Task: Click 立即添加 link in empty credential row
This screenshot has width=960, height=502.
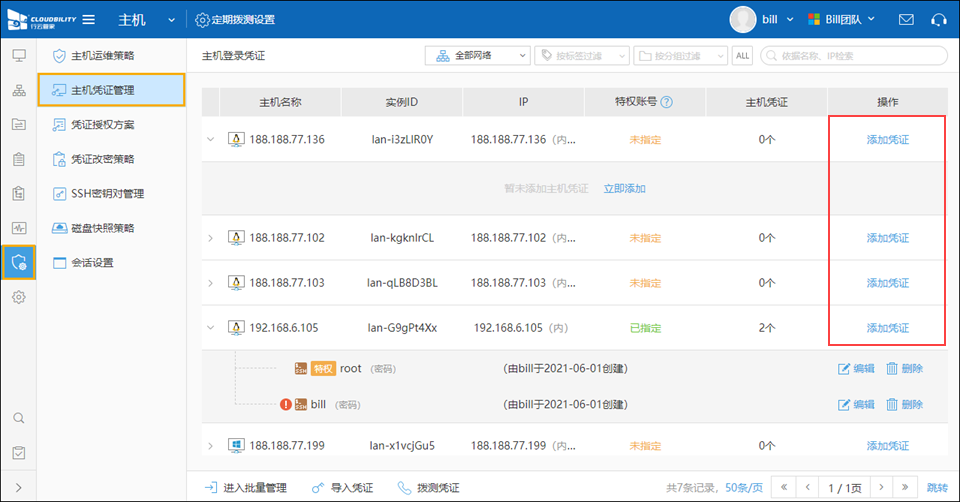Action: (624, 188)
